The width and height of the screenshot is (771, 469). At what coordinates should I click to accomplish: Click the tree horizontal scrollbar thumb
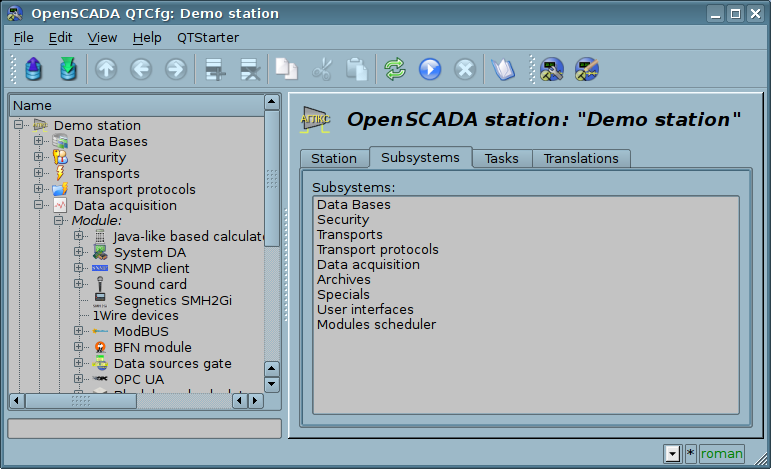tap(81, 401)
